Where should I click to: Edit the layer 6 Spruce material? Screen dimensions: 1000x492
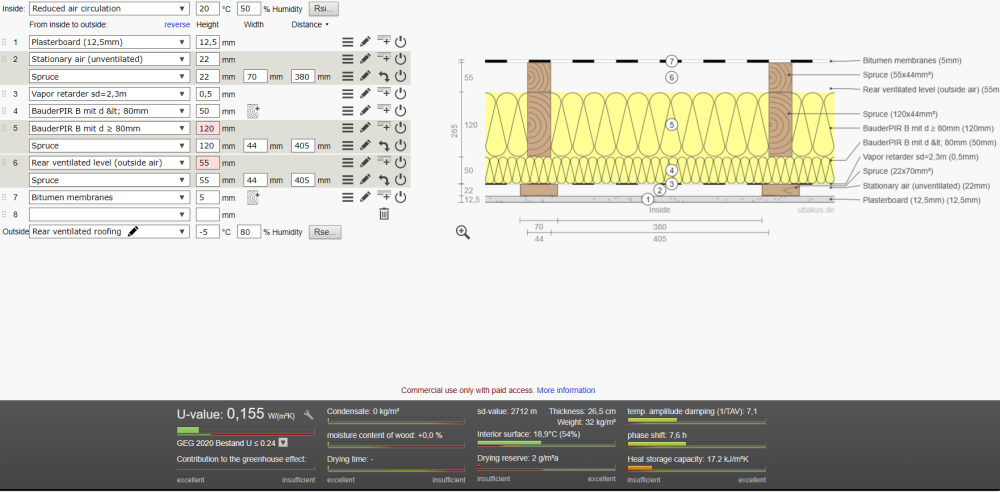coord(365,180)
